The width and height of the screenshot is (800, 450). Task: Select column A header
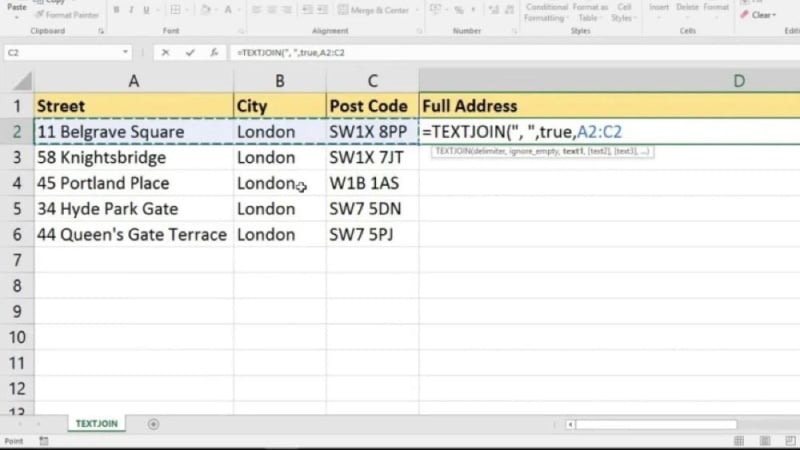pyautogui.click(x=133, y=80)
